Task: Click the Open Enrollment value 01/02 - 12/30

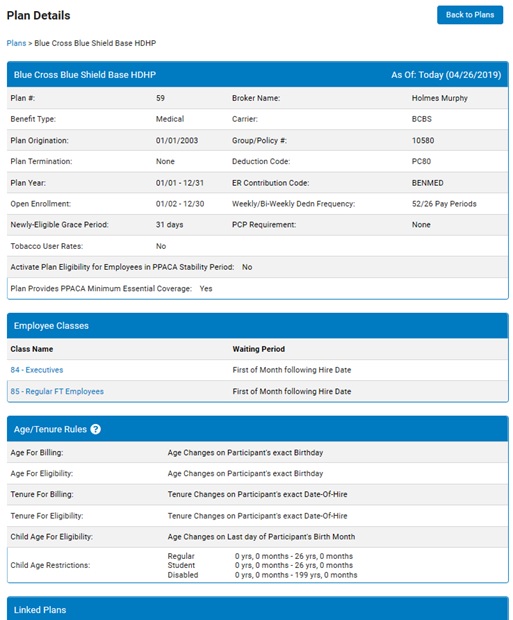Action: tap(180, 204)
